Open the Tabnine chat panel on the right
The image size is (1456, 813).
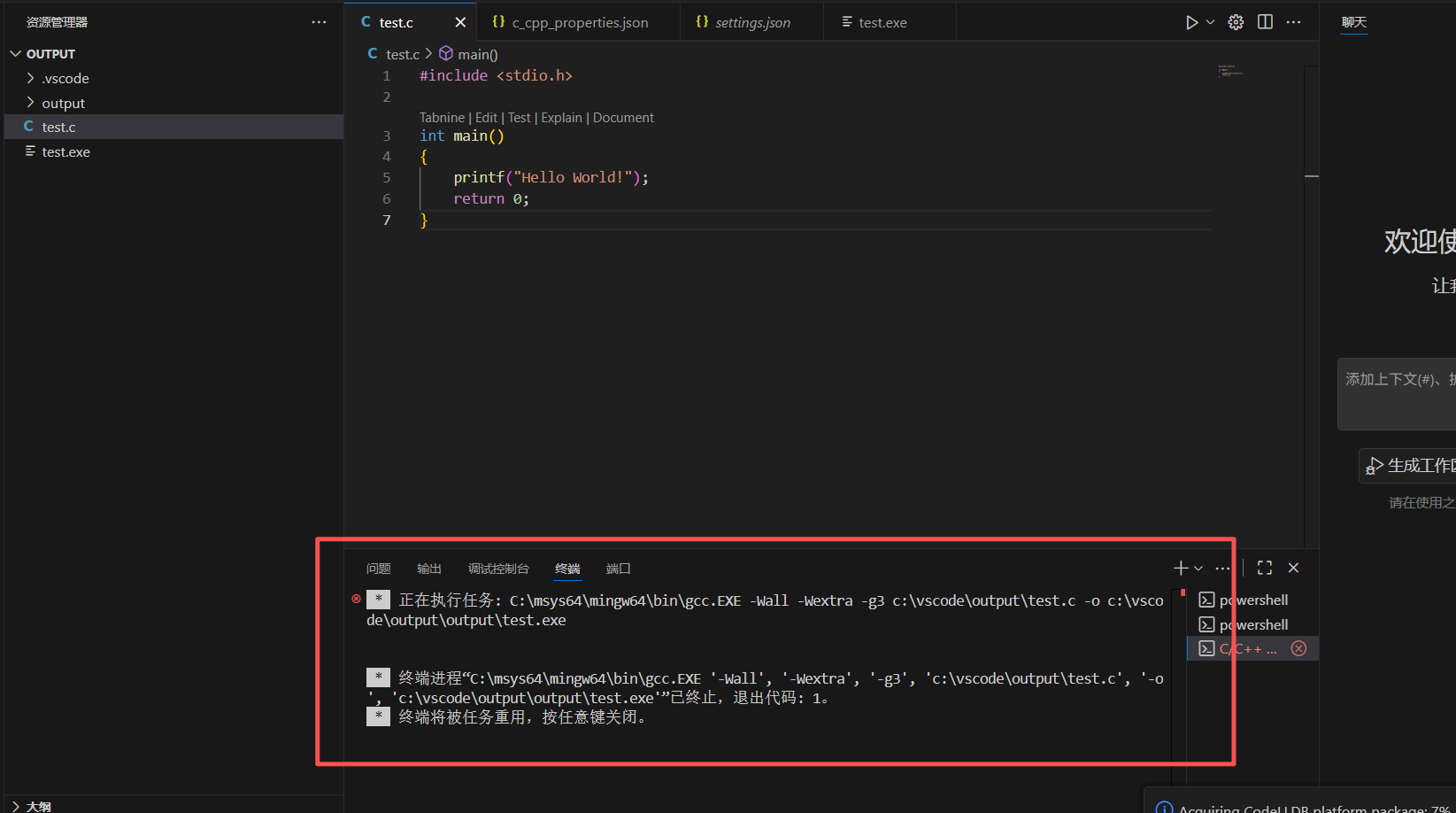point(1353,22)
